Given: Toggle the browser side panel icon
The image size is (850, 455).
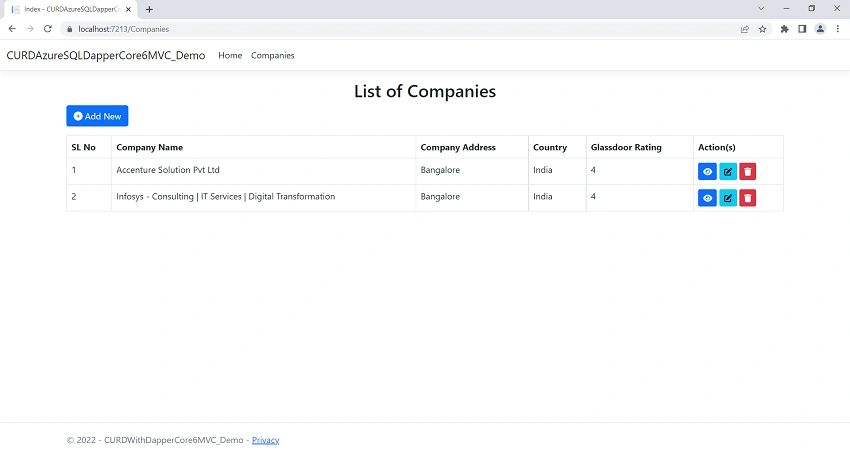Looking at the screenshot, I should tap(802, 29).
